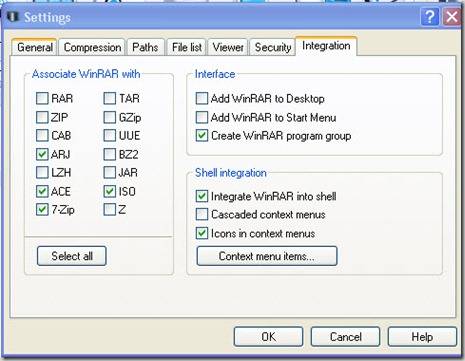Enable Cascaded context menus
This screenshot has width=465, height=361.
[202, 214]
